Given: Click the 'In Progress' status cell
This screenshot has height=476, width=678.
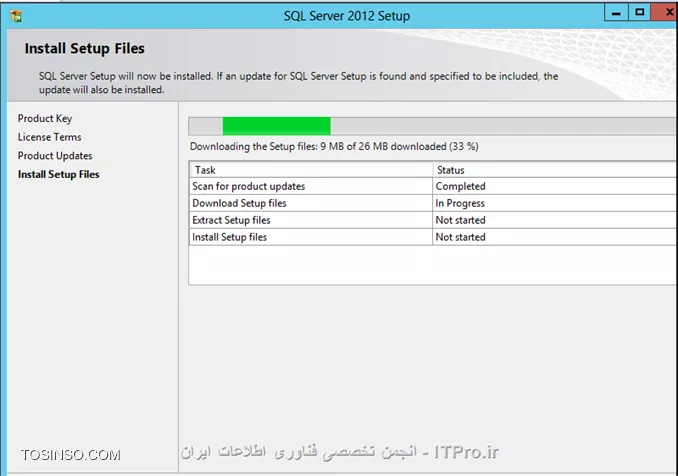Looking at the screenshot, I should point(555,203).
